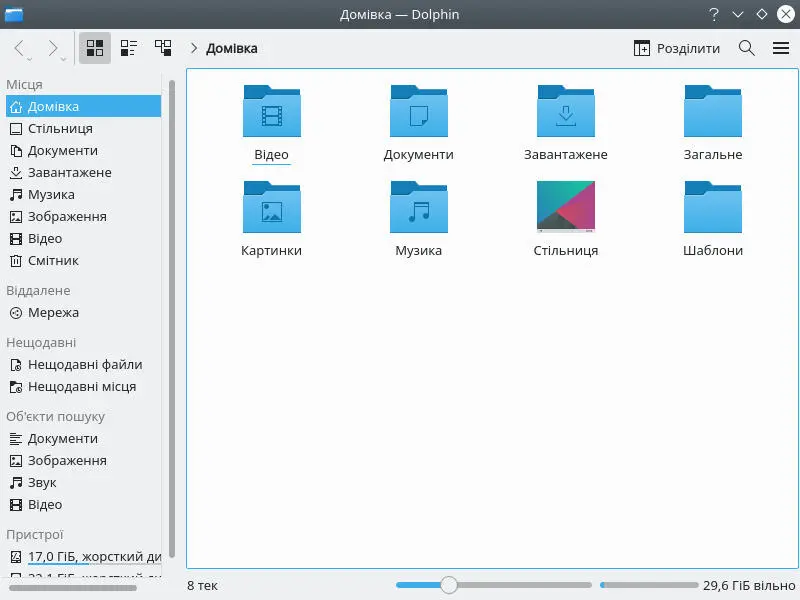Switch to Details tree view mode
Screen dimensions: 800x600
(x=163, y=48)
